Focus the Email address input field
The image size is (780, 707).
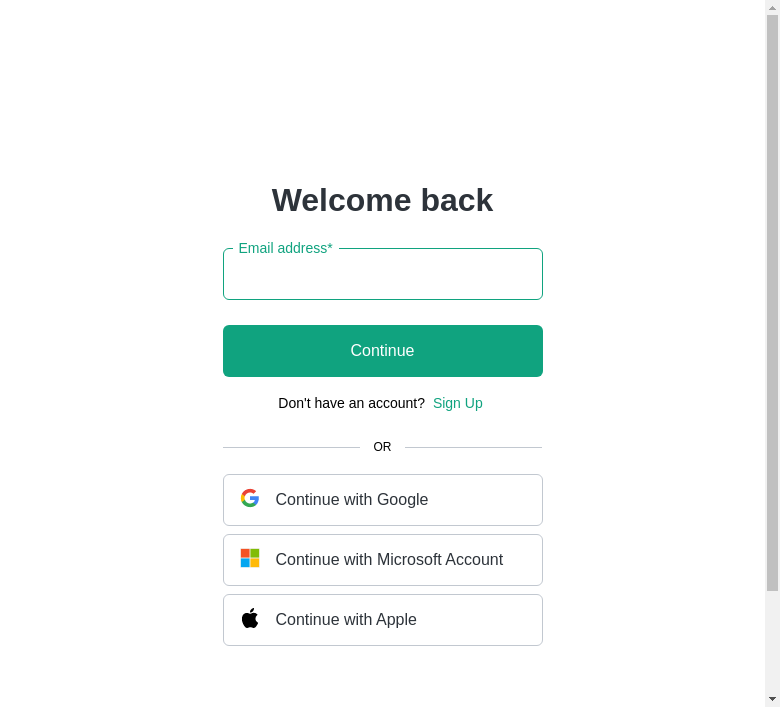point(383,274)
